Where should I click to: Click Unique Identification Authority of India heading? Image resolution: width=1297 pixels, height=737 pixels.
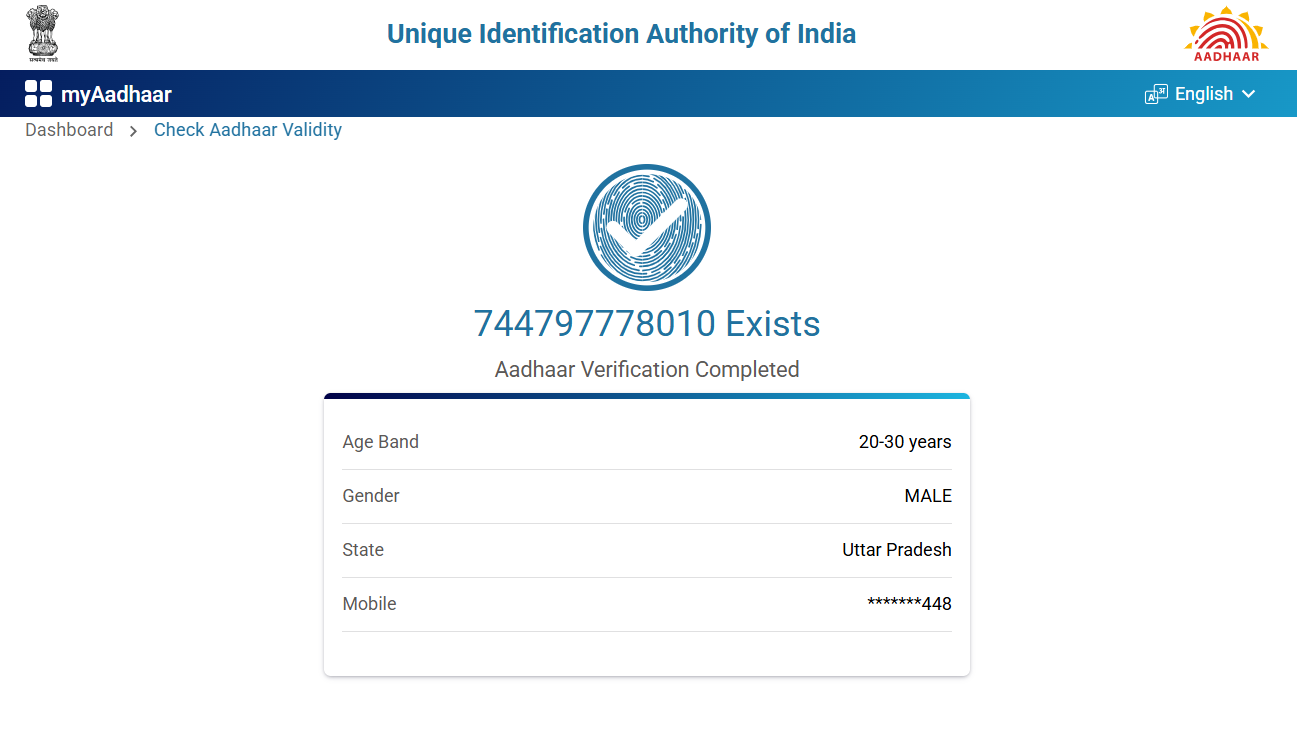click(621, 34)
